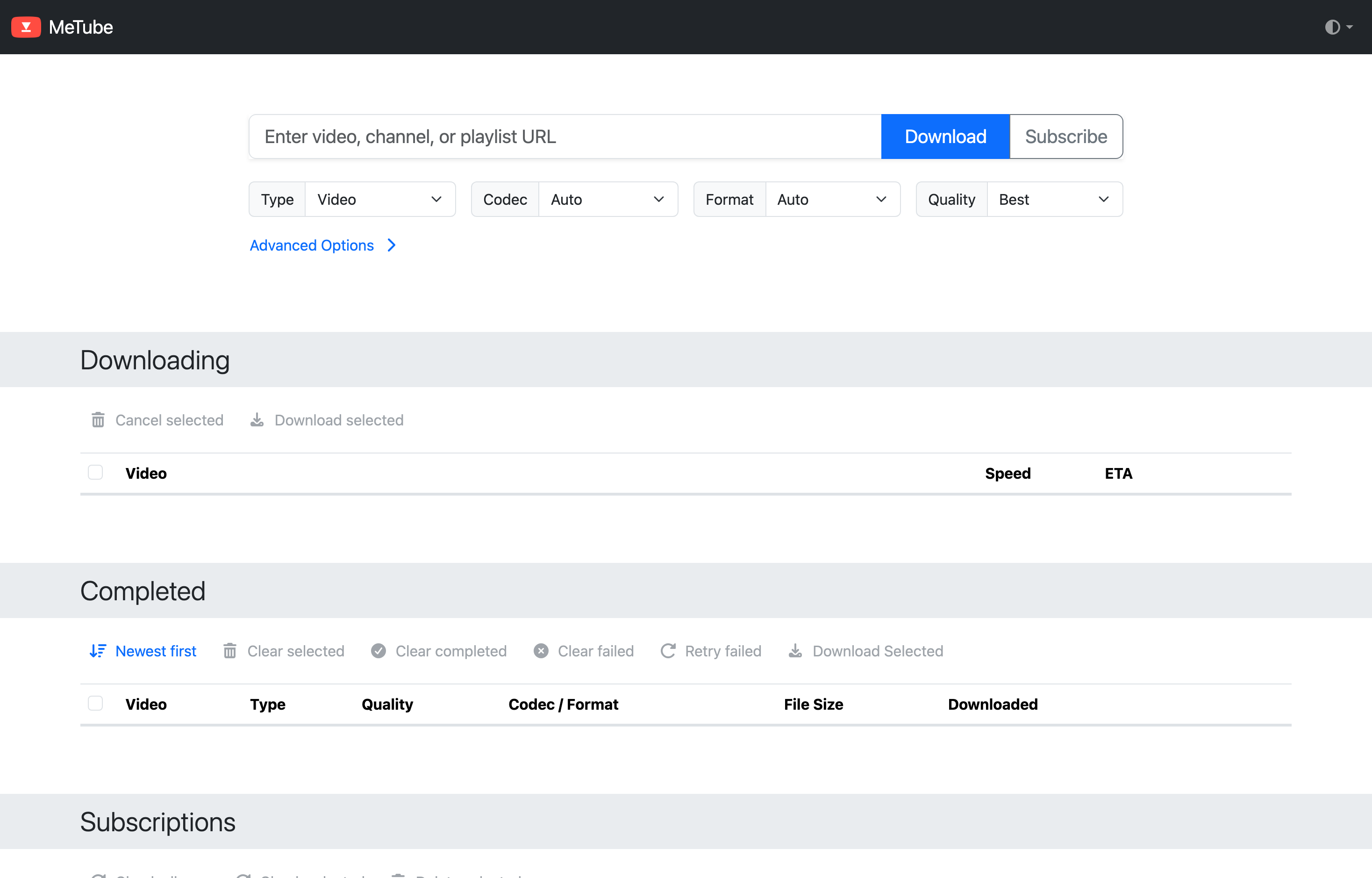Click the Advanced Options link
Viewport: 1372px width, 878px height.
(312, 245)
